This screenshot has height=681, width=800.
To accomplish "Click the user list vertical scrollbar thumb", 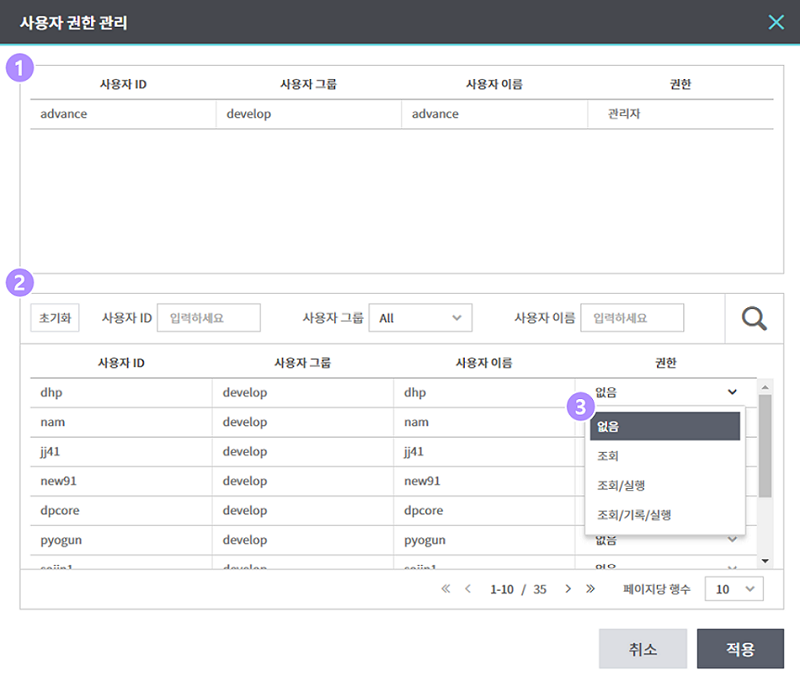I will coord(765,446).
